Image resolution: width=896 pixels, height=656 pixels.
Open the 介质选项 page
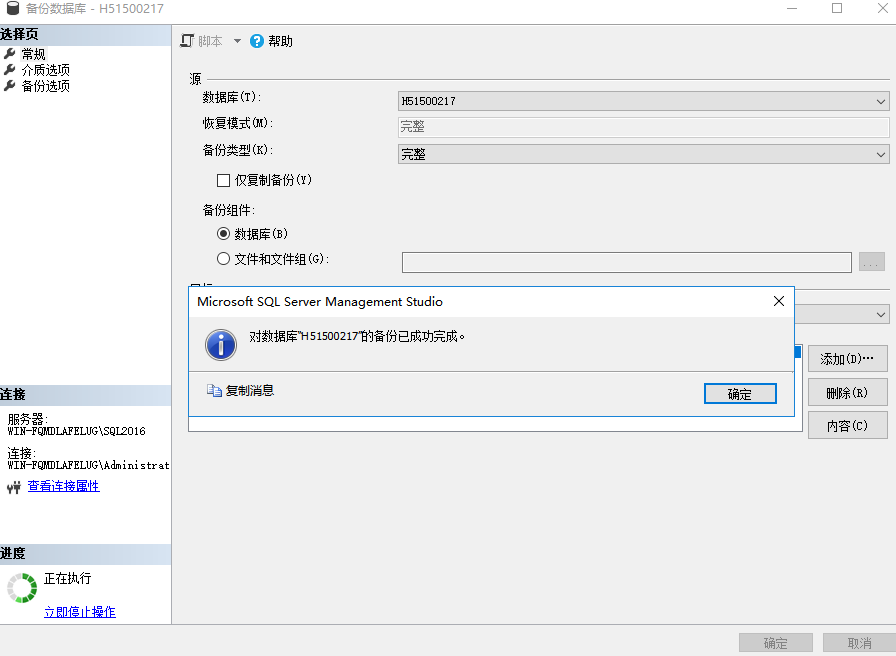coord(45,70)
